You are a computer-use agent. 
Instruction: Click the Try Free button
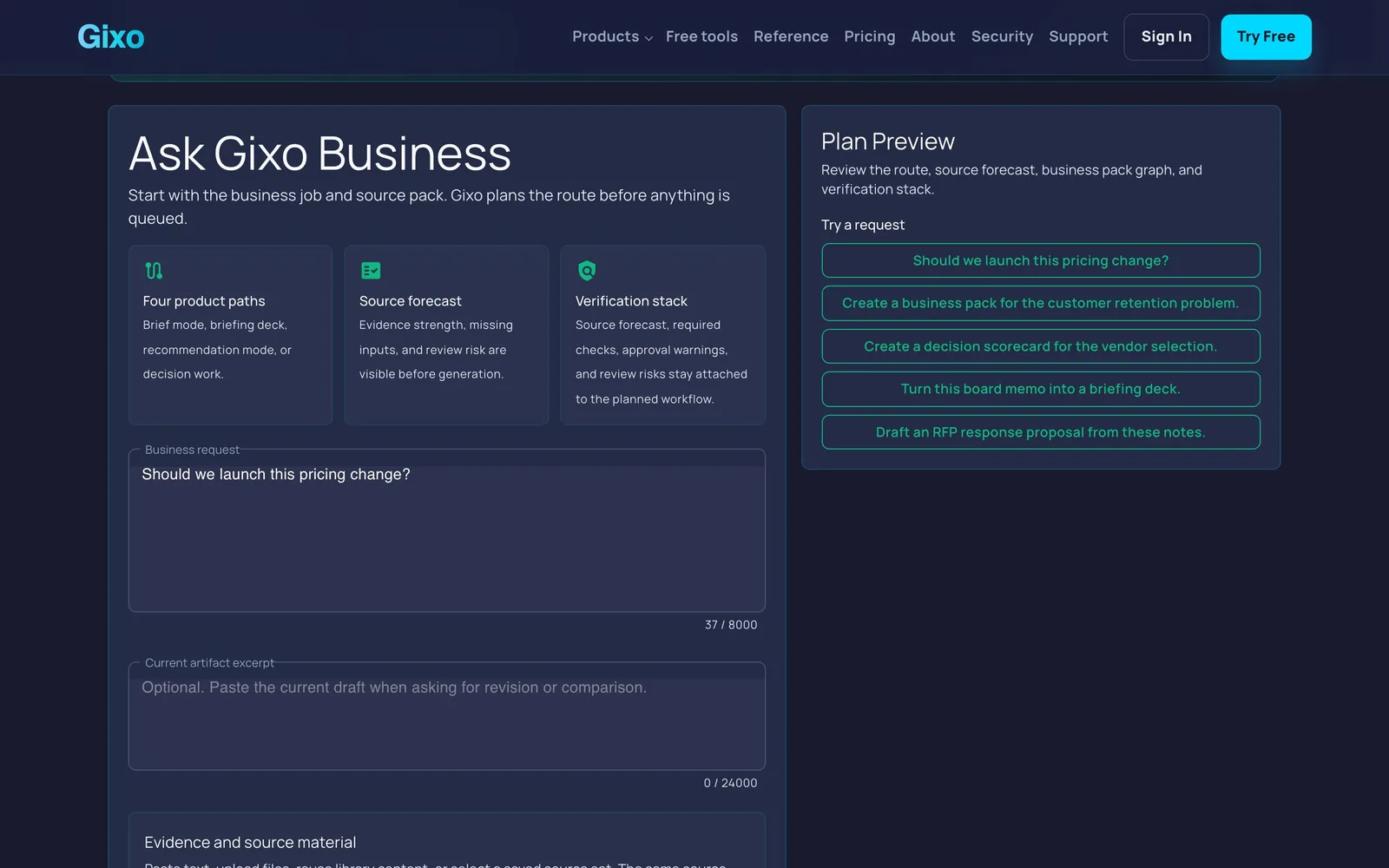pyautogui.click(x=1266, y=37)
